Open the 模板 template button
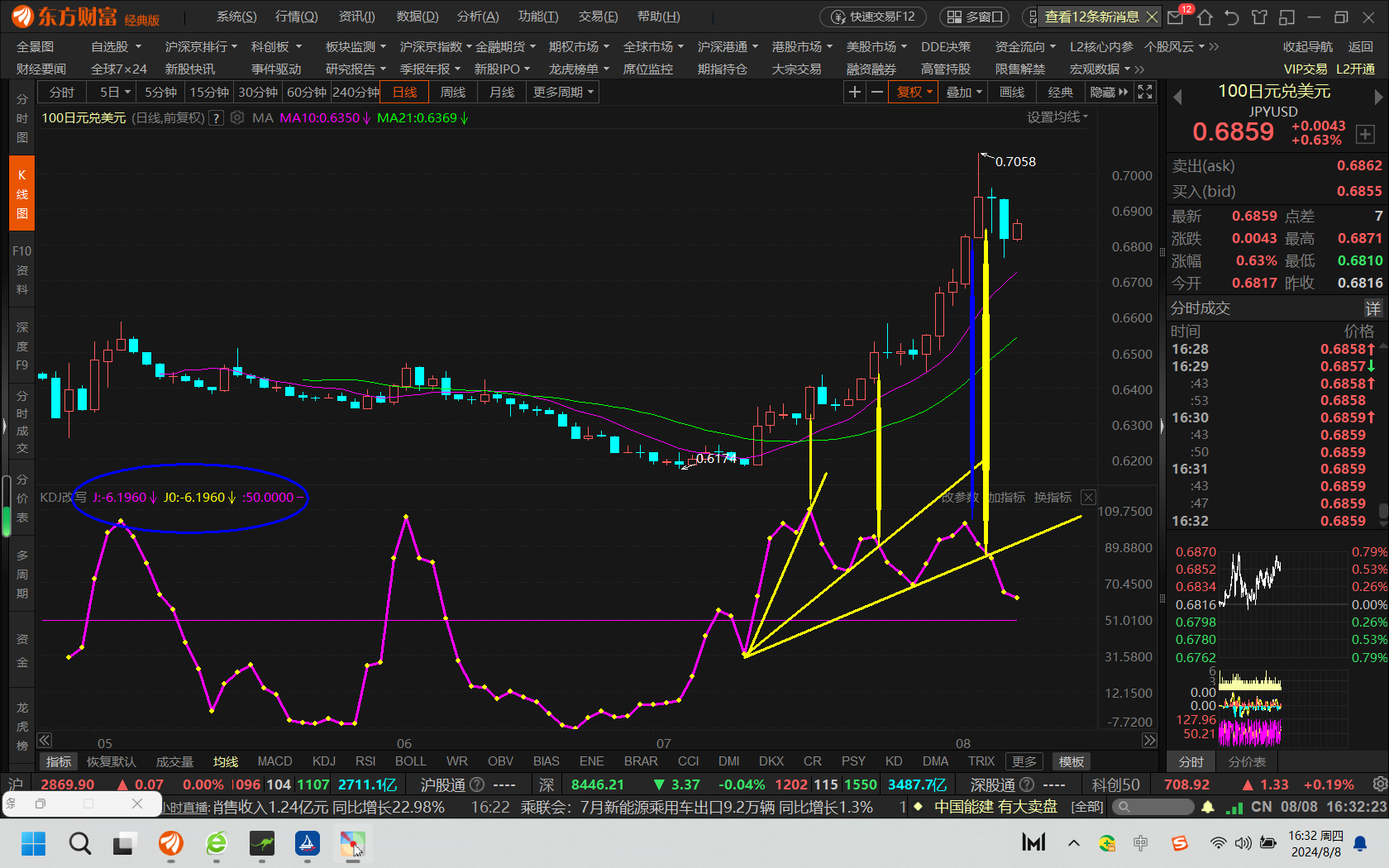This screenshot has height=868, width=1389. coord(1072,761)
